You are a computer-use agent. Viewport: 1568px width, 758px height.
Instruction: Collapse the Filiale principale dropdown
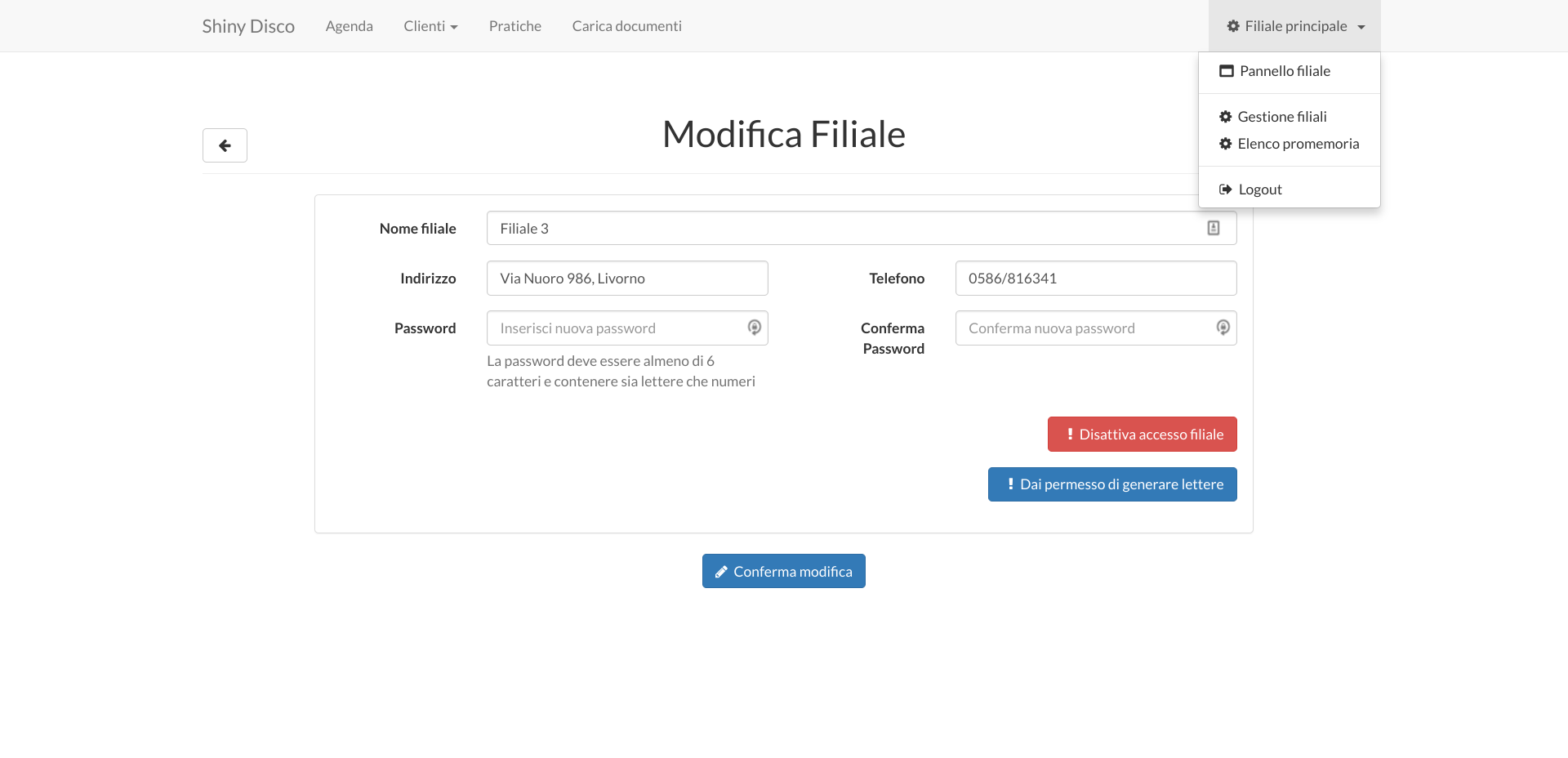coord(1294,26)
